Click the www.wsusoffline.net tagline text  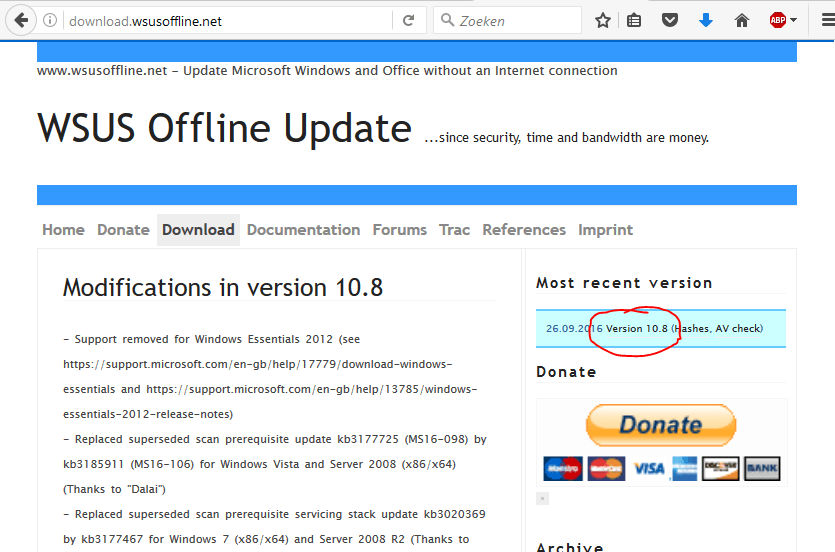(x=327, y=71)
